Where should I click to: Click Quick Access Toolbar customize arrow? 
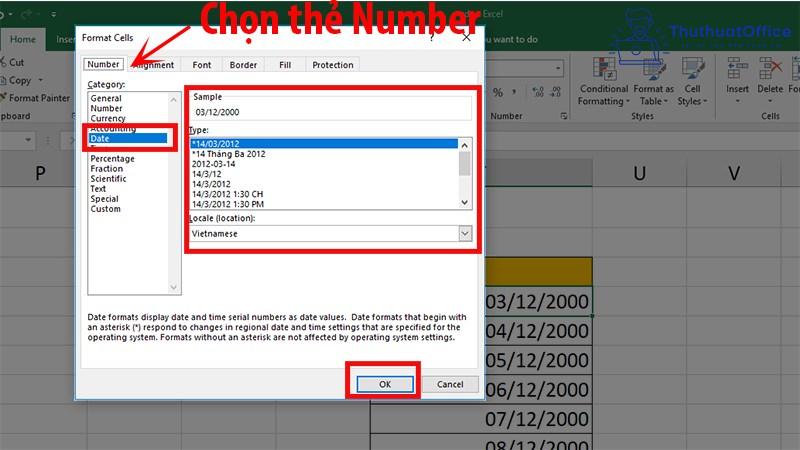(x=54, y=14)
